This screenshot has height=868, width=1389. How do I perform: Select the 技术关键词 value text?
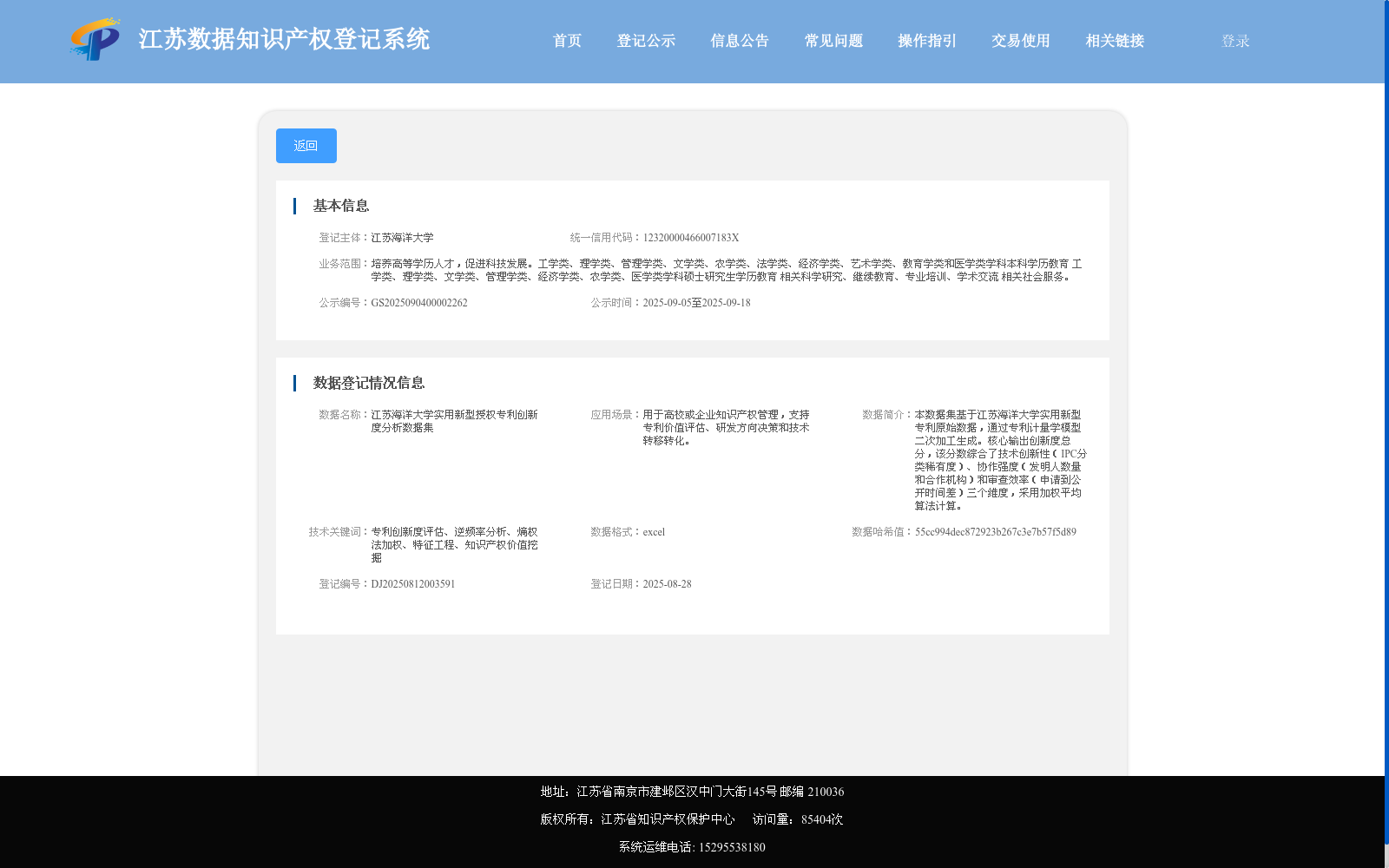(x=455, y=545)
